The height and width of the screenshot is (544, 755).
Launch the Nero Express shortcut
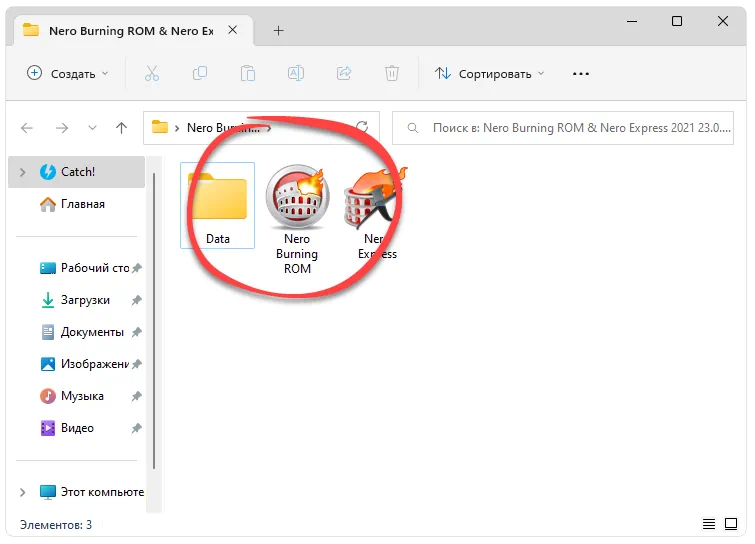coord(377,212)
